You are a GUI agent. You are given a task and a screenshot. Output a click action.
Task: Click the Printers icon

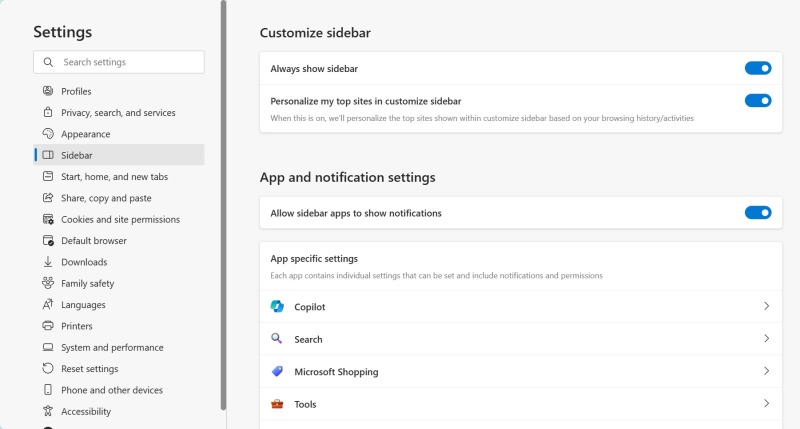pos(48,326)
